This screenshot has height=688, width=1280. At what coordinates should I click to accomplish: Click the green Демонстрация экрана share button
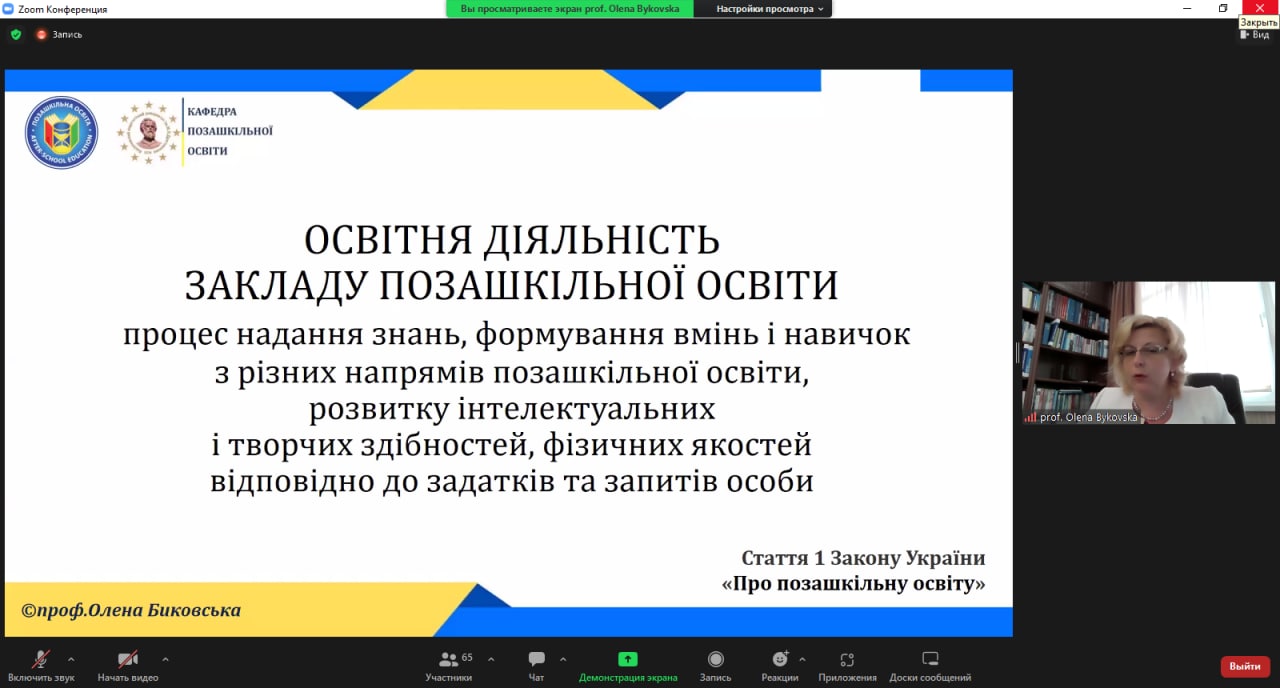pos(628,664)
